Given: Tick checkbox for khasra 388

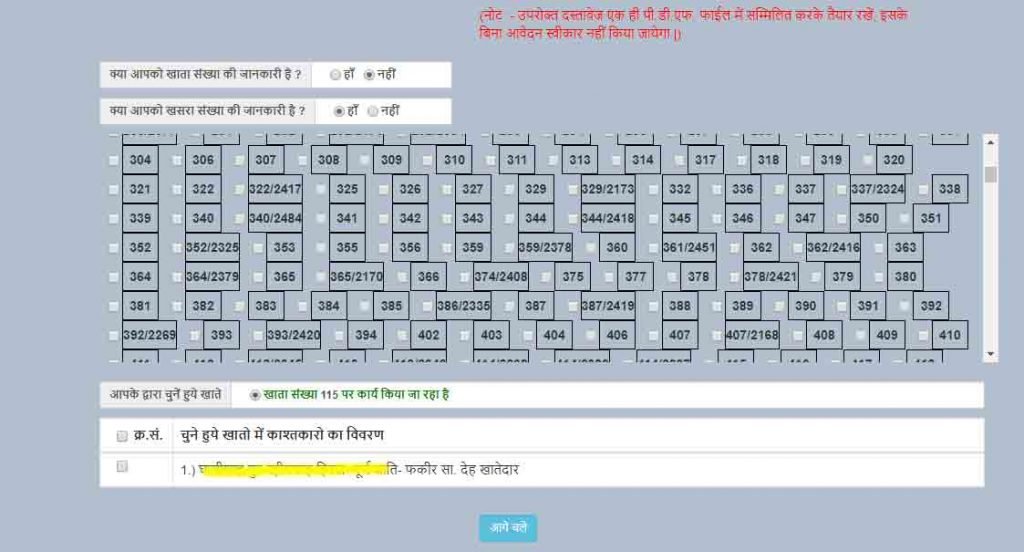Looking at the screenshot, I should 653,306.
